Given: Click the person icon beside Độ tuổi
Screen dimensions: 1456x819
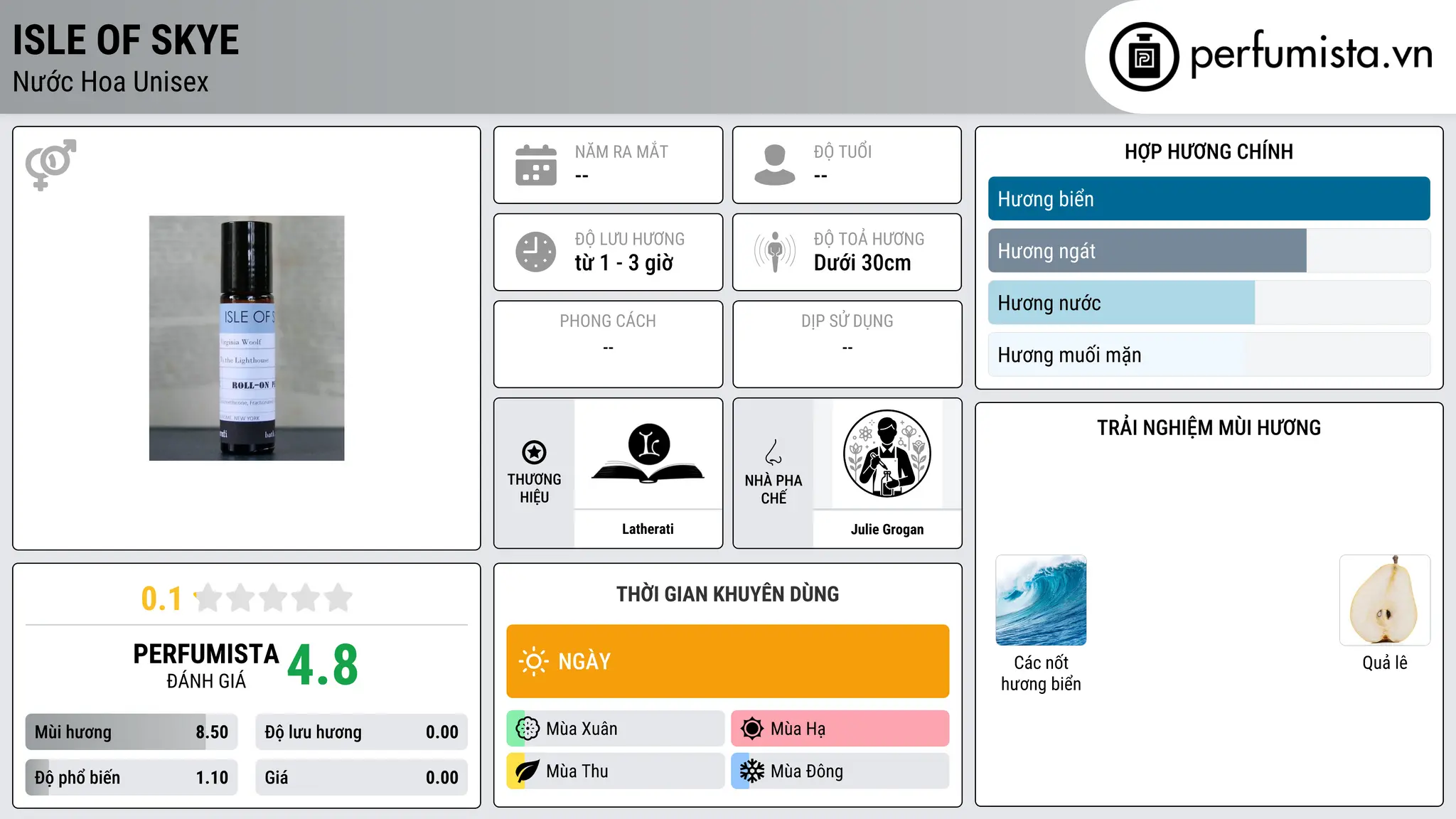Looking at the screenshot, I should pos(775,165).
